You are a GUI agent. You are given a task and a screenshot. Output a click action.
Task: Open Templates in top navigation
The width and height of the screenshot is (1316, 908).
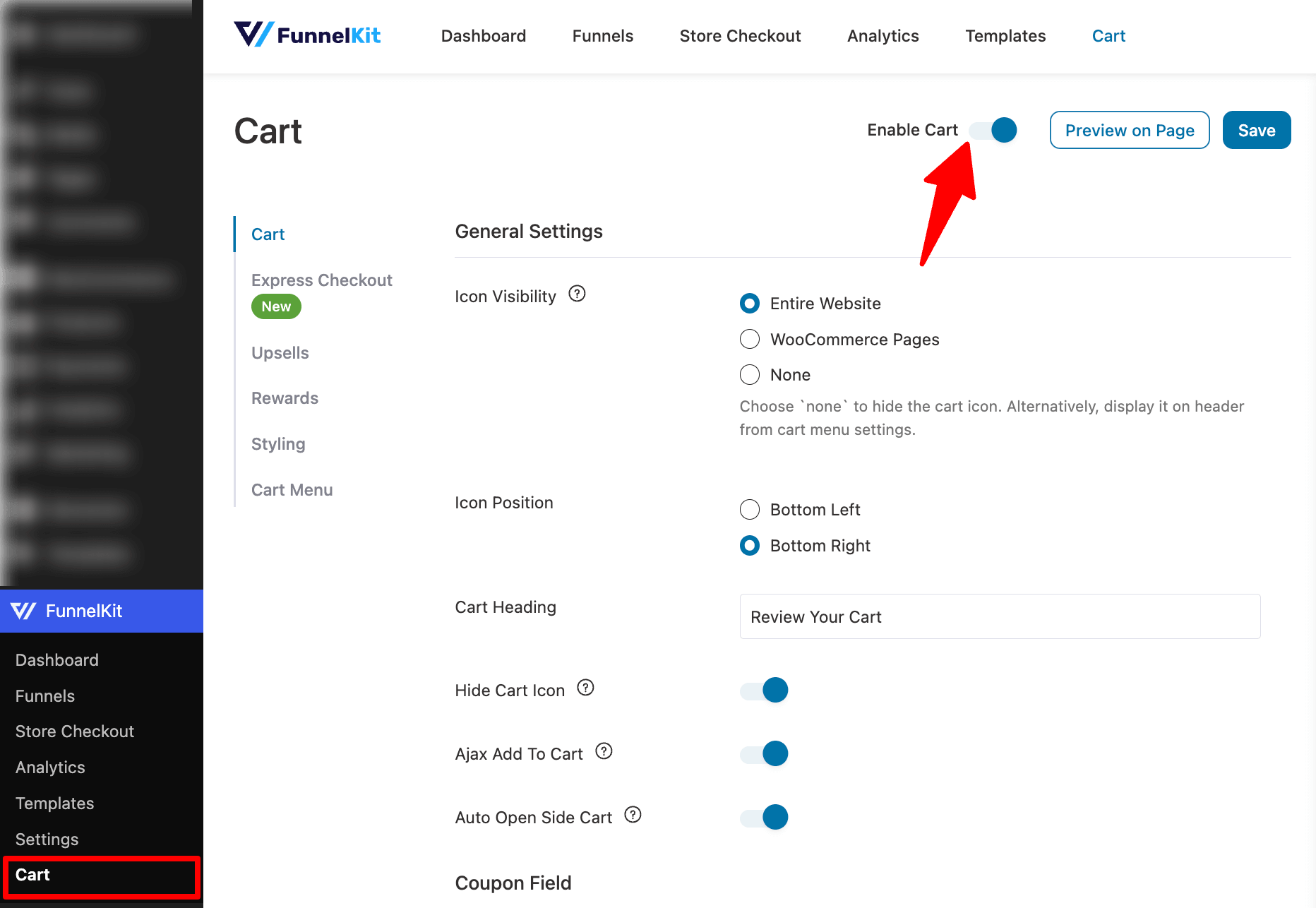[x=1005, y=36]
